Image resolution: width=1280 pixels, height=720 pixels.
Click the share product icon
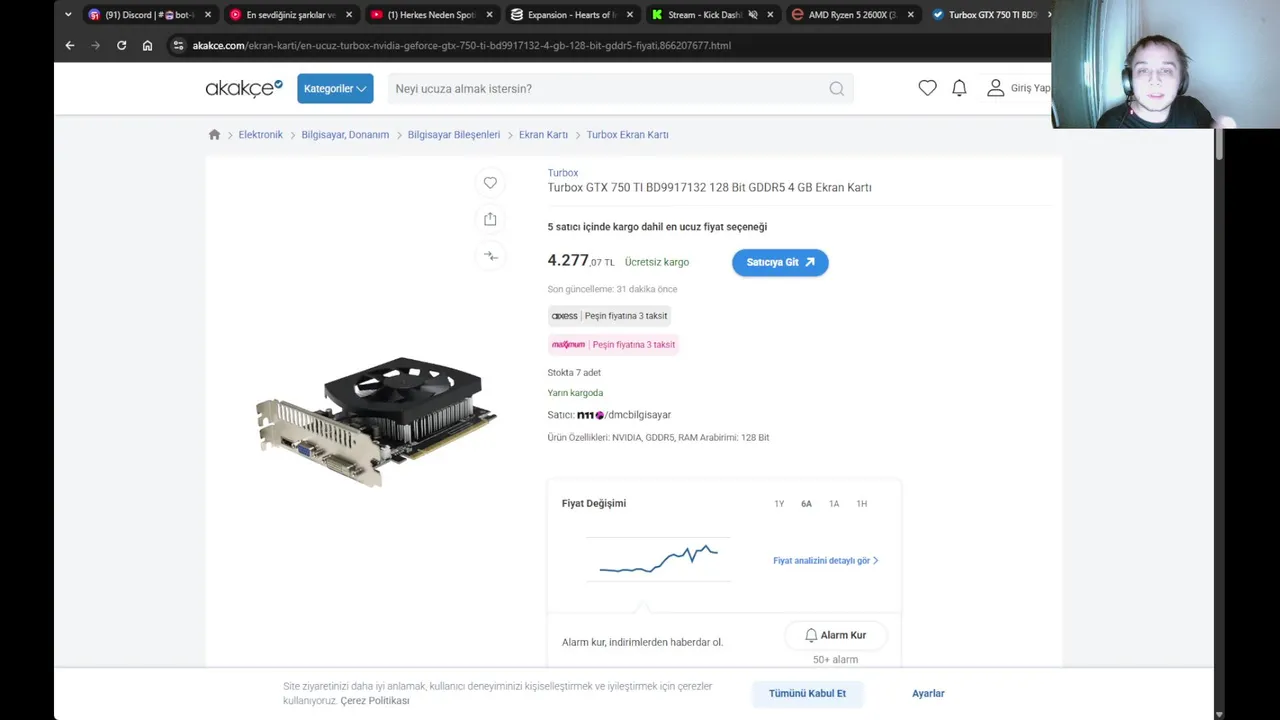tap(490, 219)
